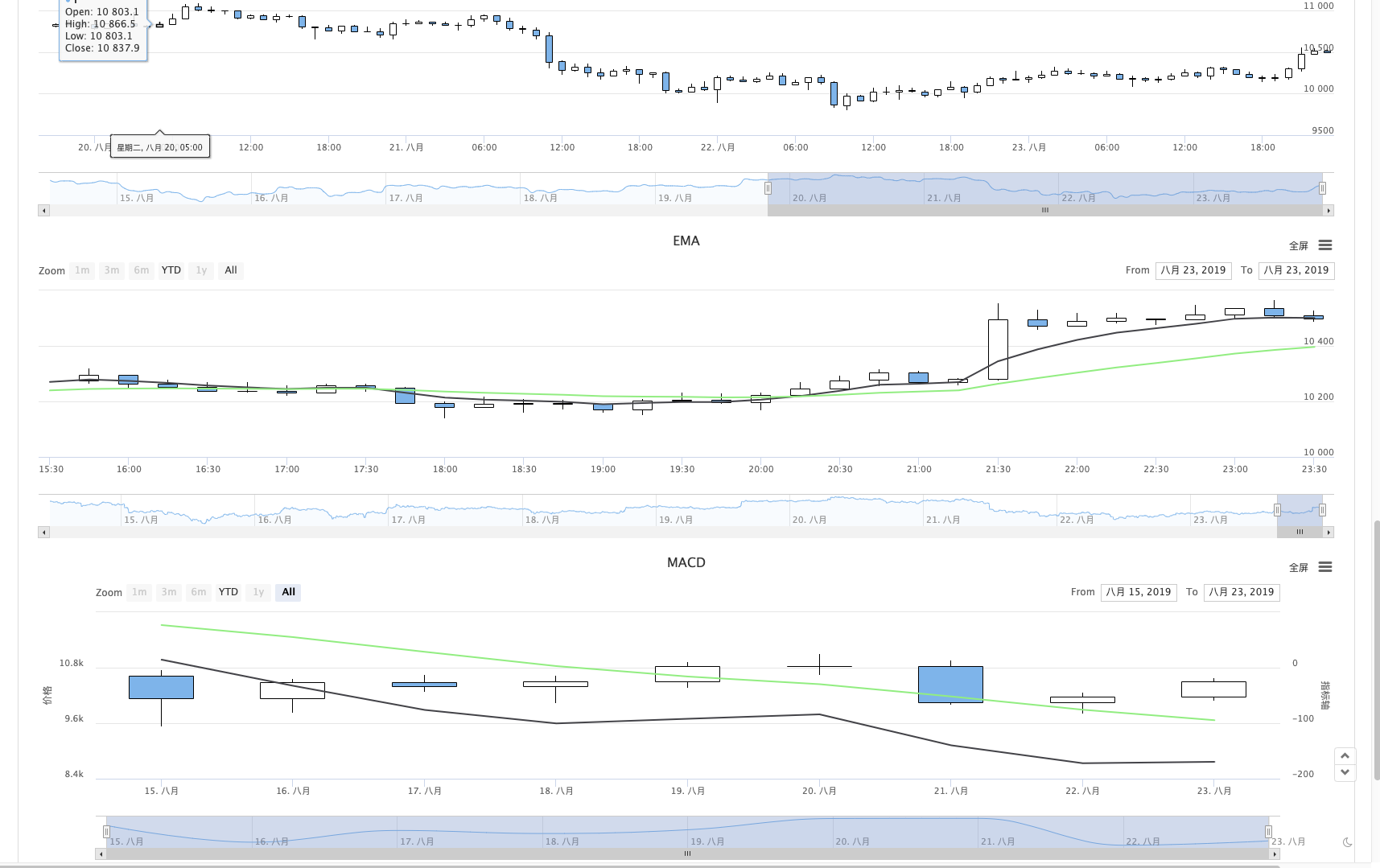Click right arrow of top navigator scrollbar

pos(1329,210)
